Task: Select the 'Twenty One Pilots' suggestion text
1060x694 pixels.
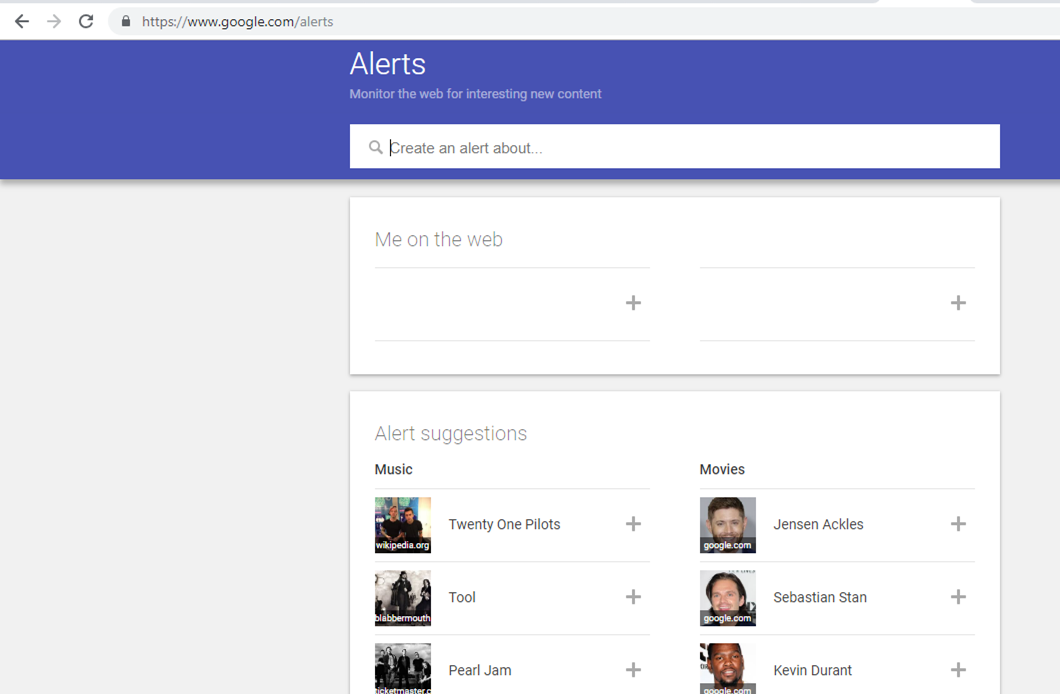Action: pos(504,524)
